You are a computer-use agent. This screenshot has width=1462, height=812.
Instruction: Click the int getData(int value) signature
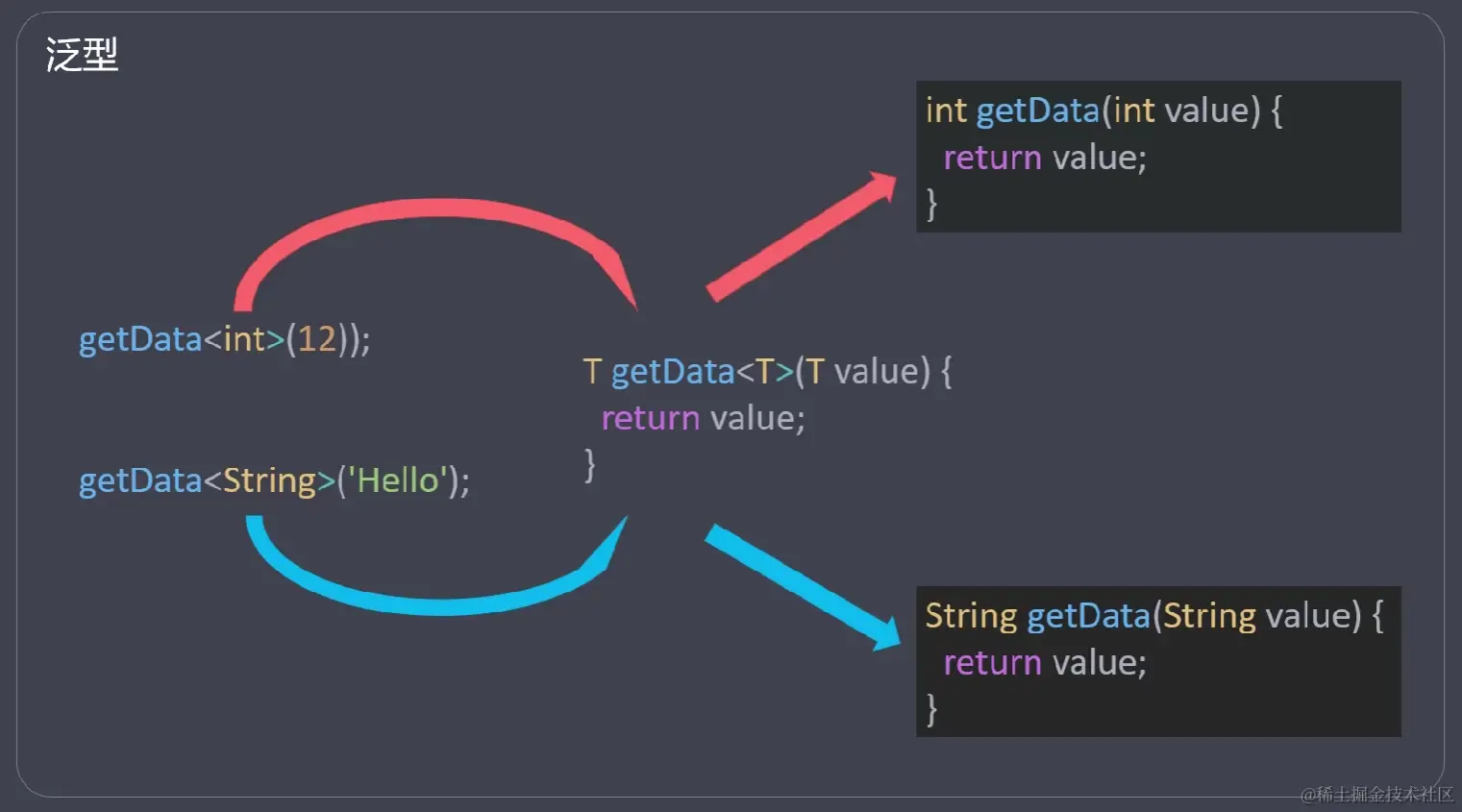(x=1103, y=111)
